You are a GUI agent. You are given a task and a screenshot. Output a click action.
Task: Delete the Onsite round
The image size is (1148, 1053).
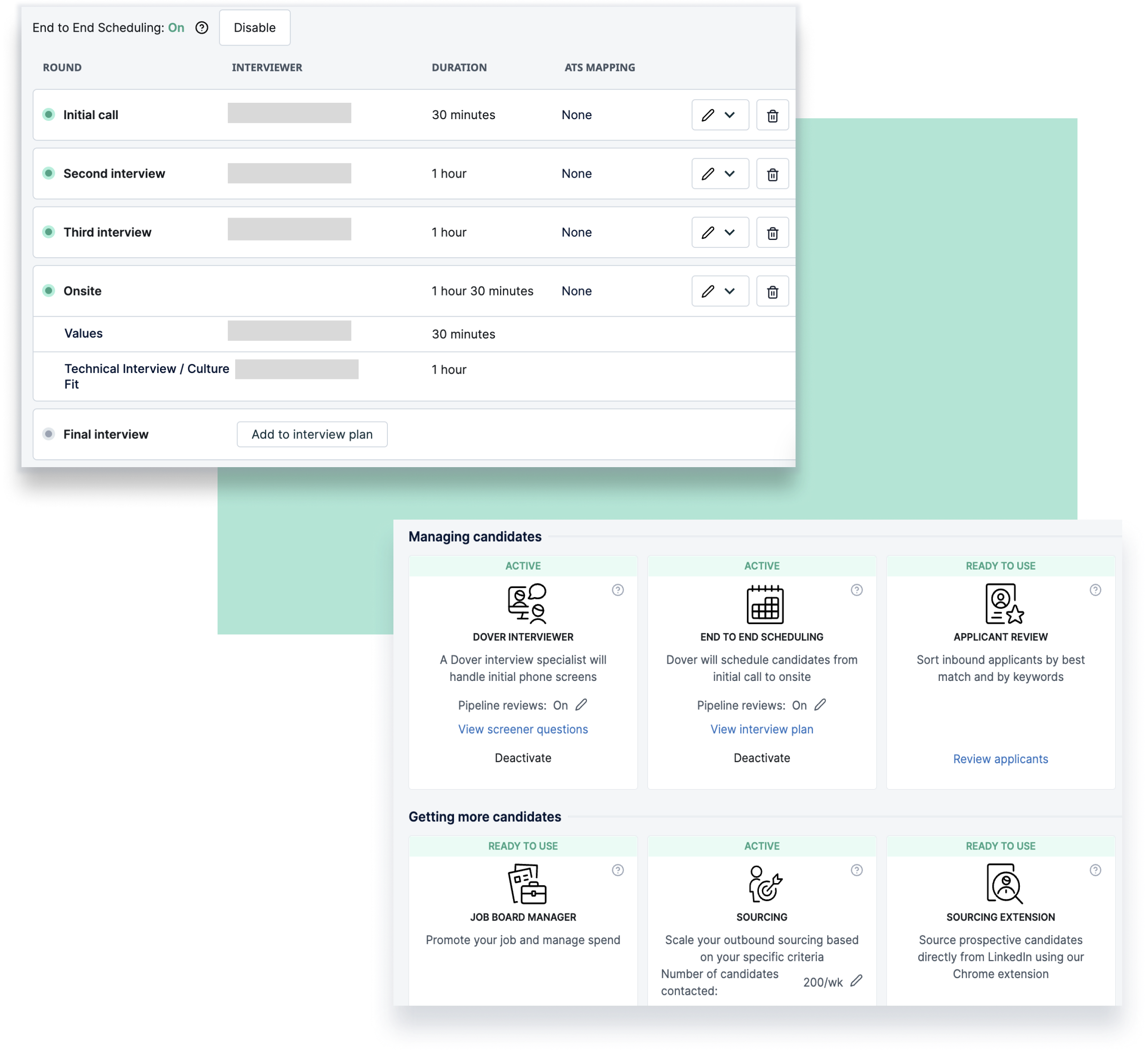point(772,291)
